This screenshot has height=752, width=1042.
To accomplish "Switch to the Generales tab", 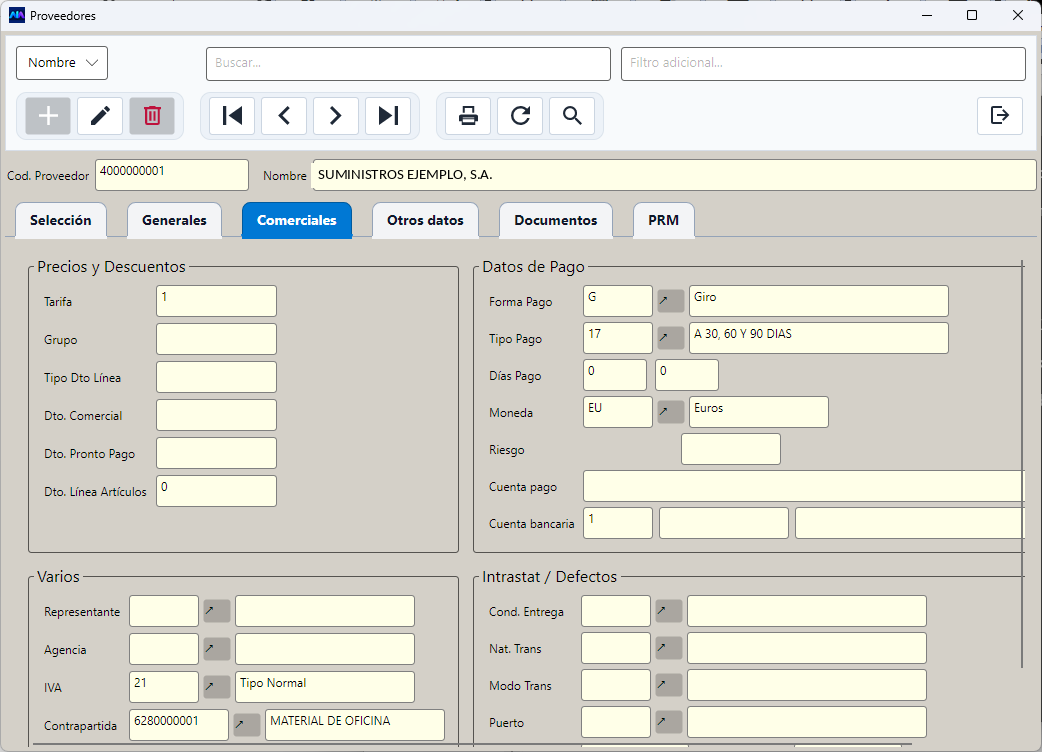I will click(x=174, y=220).
